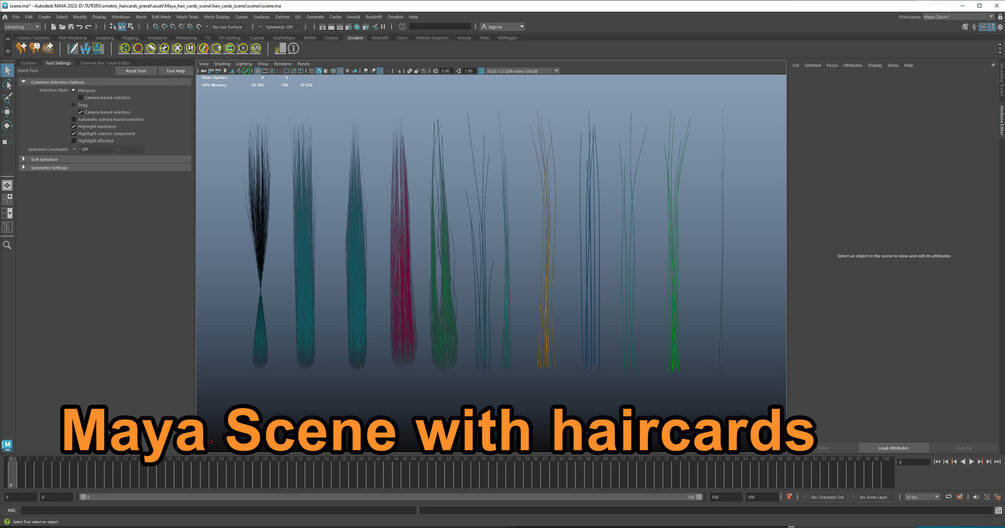Toggle Camera-based selection under Drag

coord(81,112)
